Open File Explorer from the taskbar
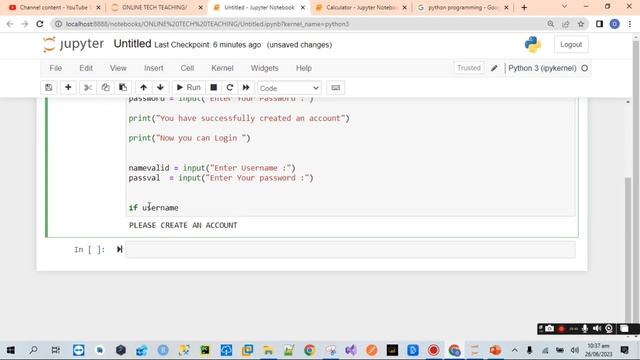The image size is (640, 360). [268, 350]
